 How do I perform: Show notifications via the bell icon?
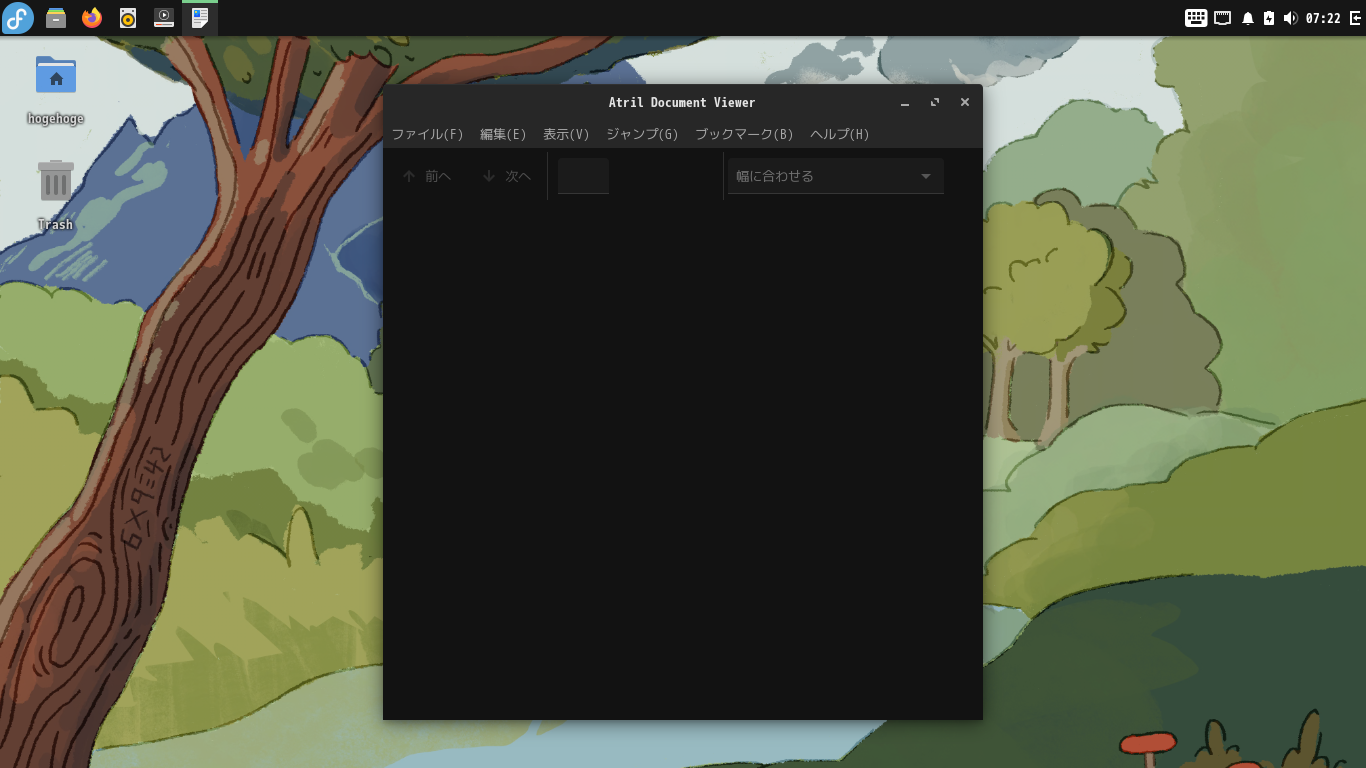[x=1248, y=18]
